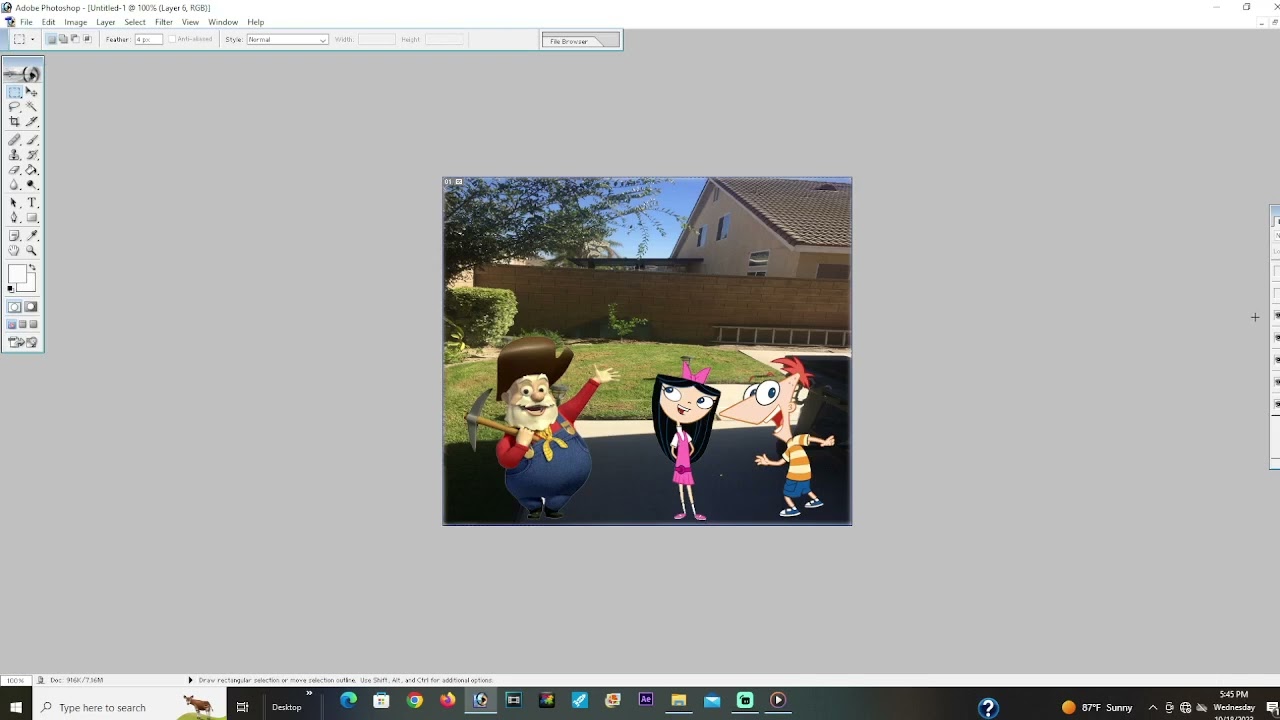
Task: Select the Hand tool
Action: [x=14, y=251]
